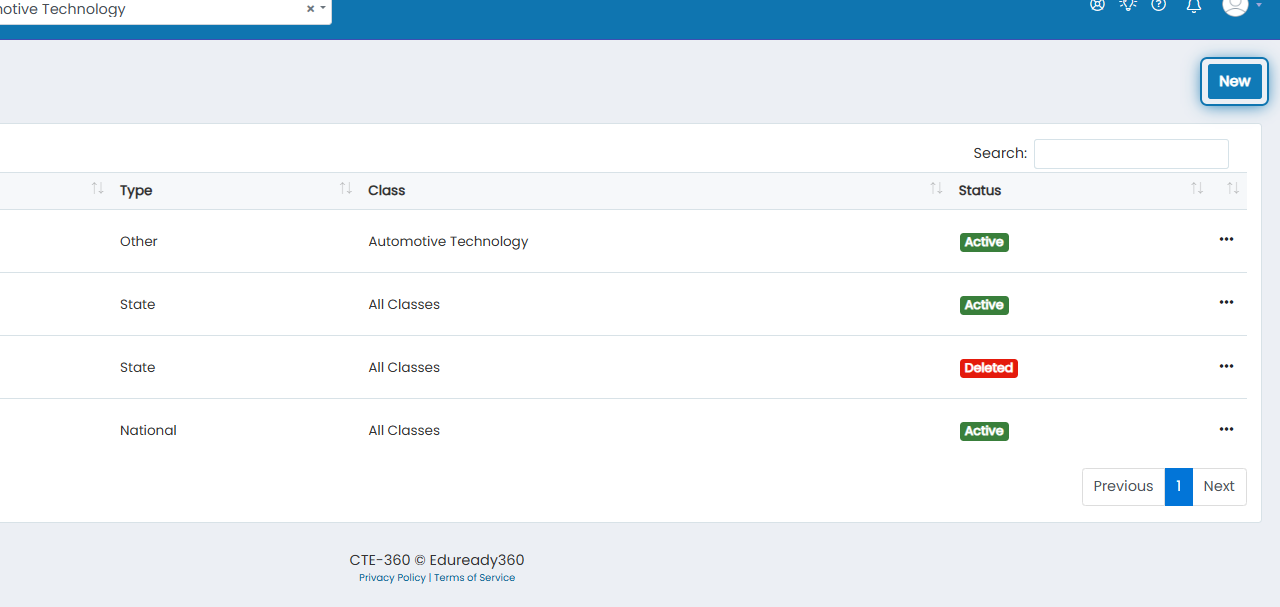Click 'State' in first State row
Screen dimensions: 1280x607
(137, 304)
